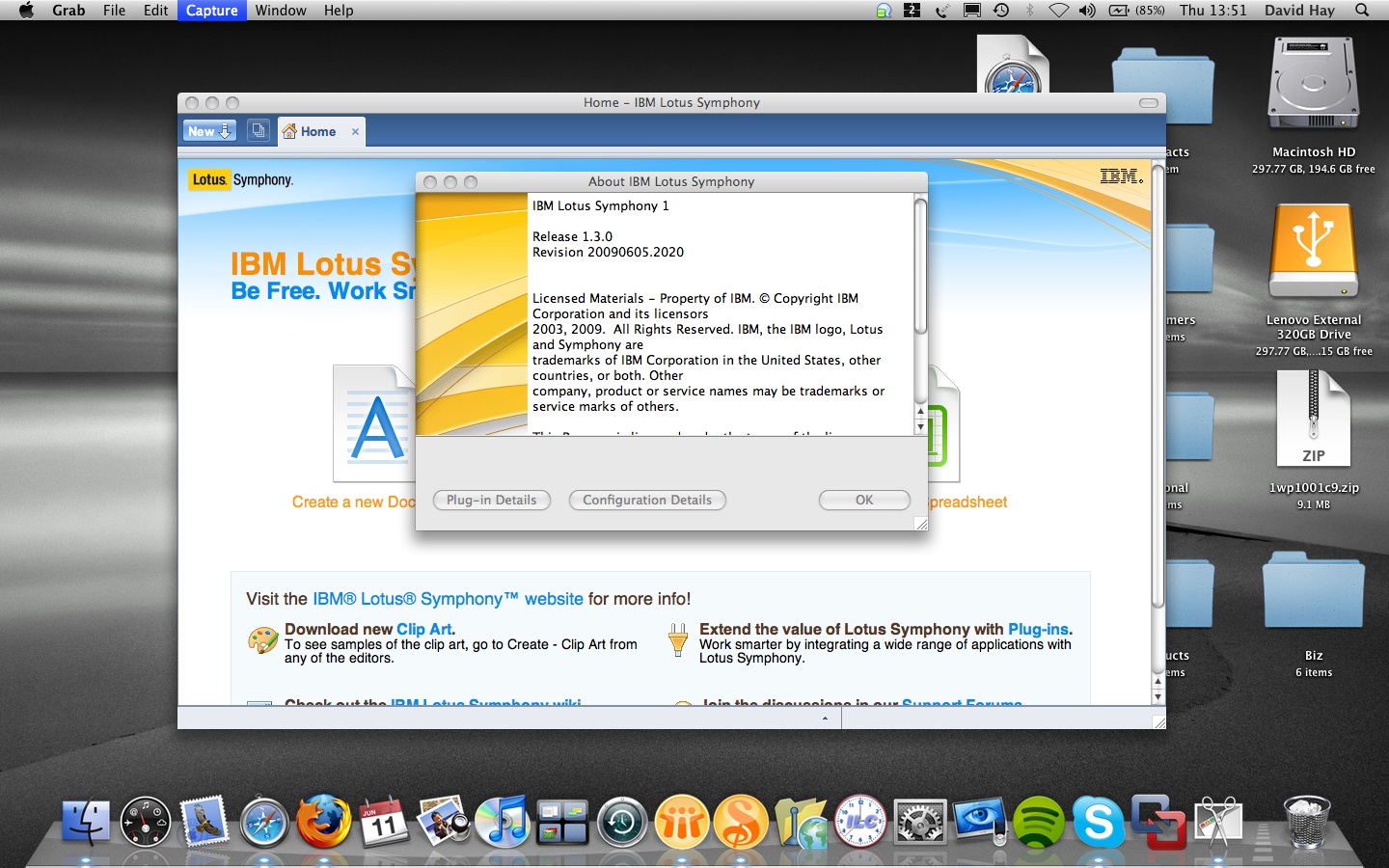The height and width of the screenshot is (868, 1389).
Task: Click the Create a new Document icon
Action: (x=374, y=423)
